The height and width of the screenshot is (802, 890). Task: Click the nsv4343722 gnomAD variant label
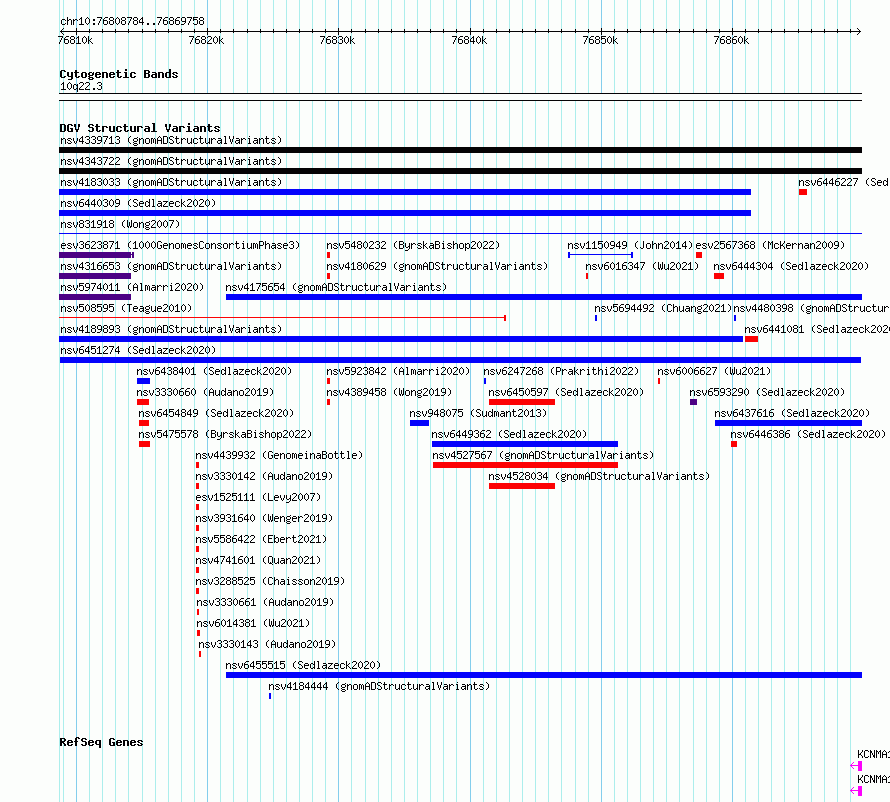[x=171, y=161]
